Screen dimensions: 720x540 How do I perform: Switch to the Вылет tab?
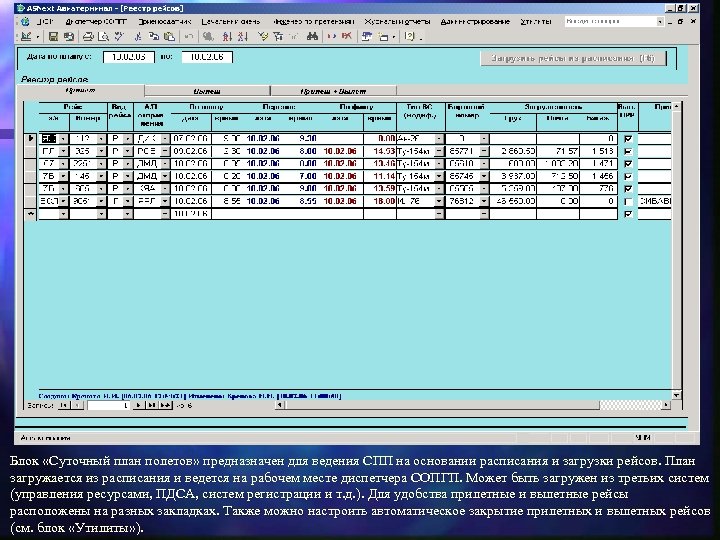[207, 91]
